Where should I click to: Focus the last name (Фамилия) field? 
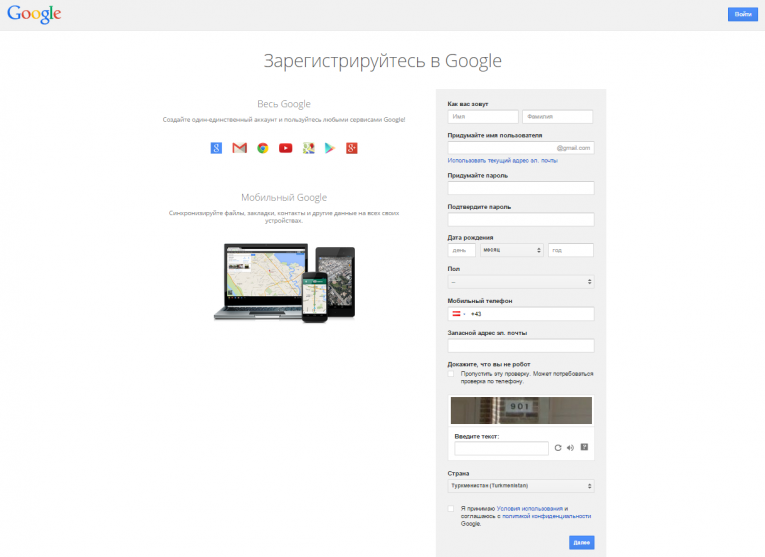558,117
